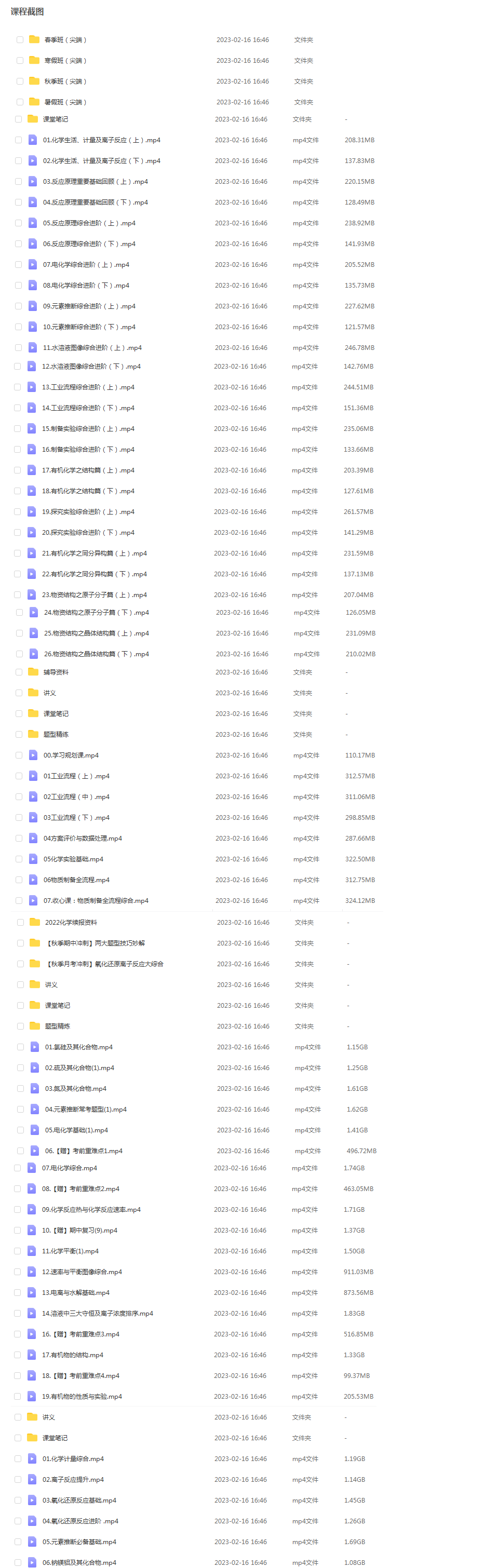
Task: Open file 26.物质结构之晶体结构篇（下）.mp4
Action: pyautogui.click(x=96, y=654)
